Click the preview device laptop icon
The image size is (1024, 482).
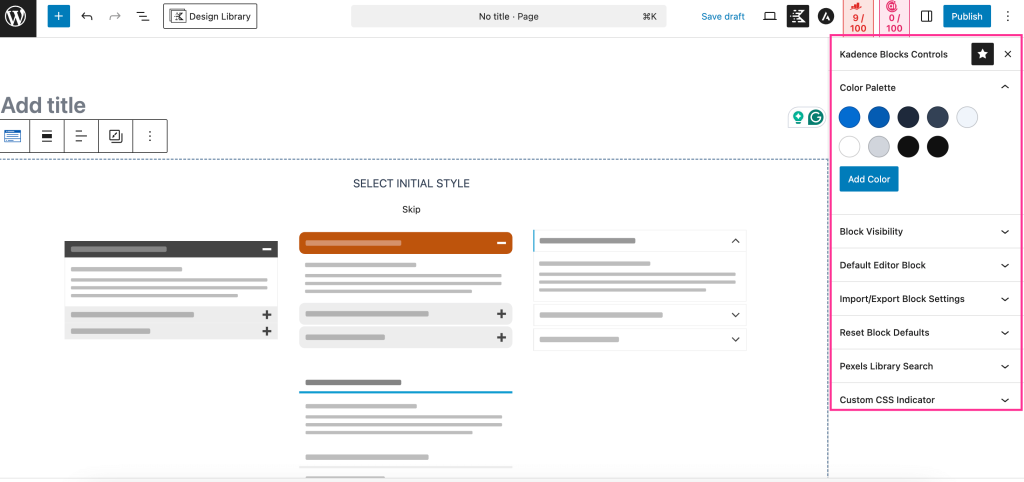tap(769, 17)
